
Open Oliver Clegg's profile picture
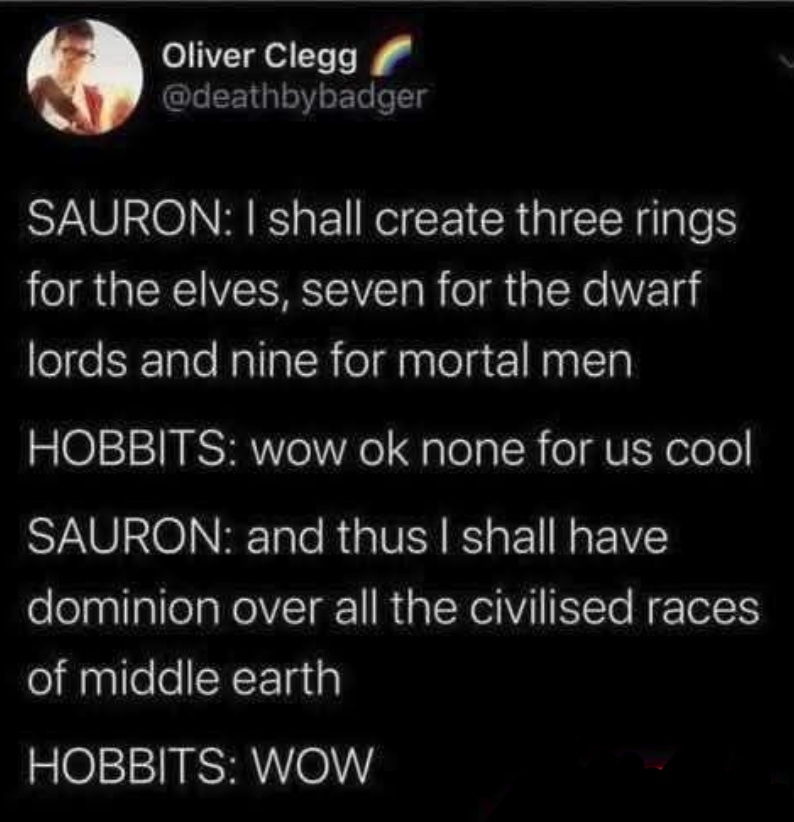click(x=85, y=77)
